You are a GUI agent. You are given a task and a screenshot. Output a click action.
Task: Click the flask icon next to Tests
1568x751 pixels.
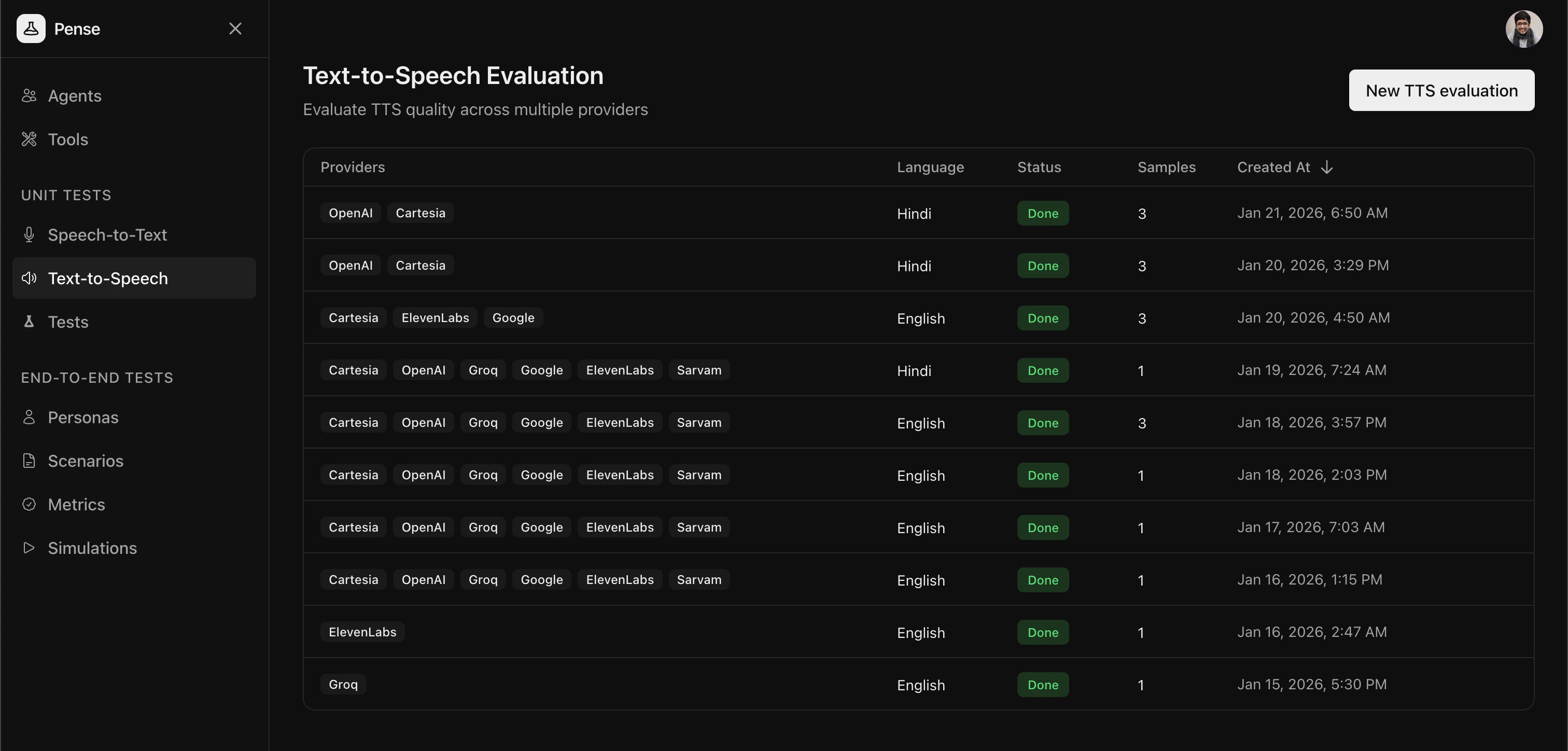click(29, 322)
